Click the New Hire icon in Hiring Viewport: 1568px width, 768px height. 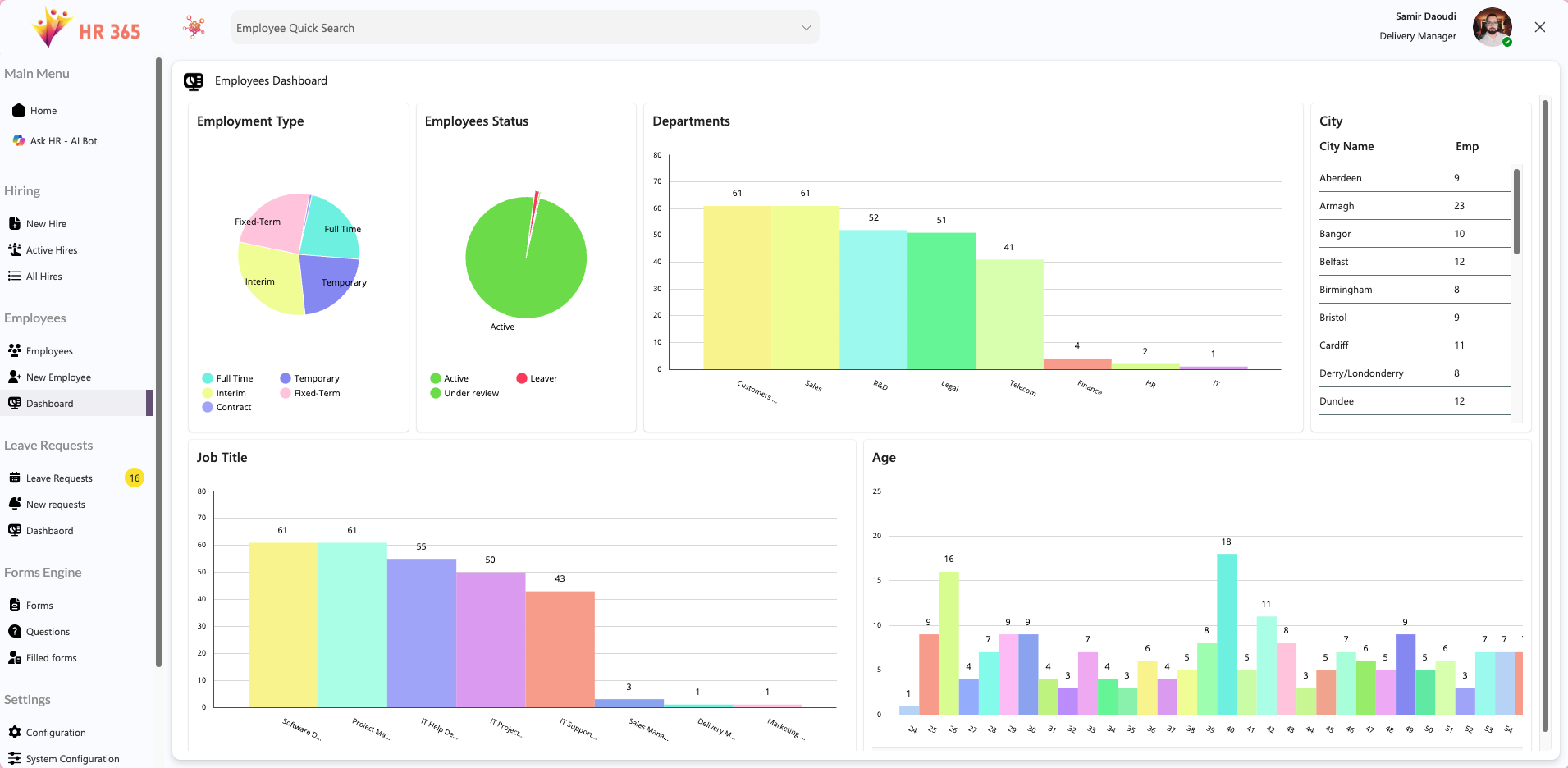pyautogui.click(x=15, y=222)
